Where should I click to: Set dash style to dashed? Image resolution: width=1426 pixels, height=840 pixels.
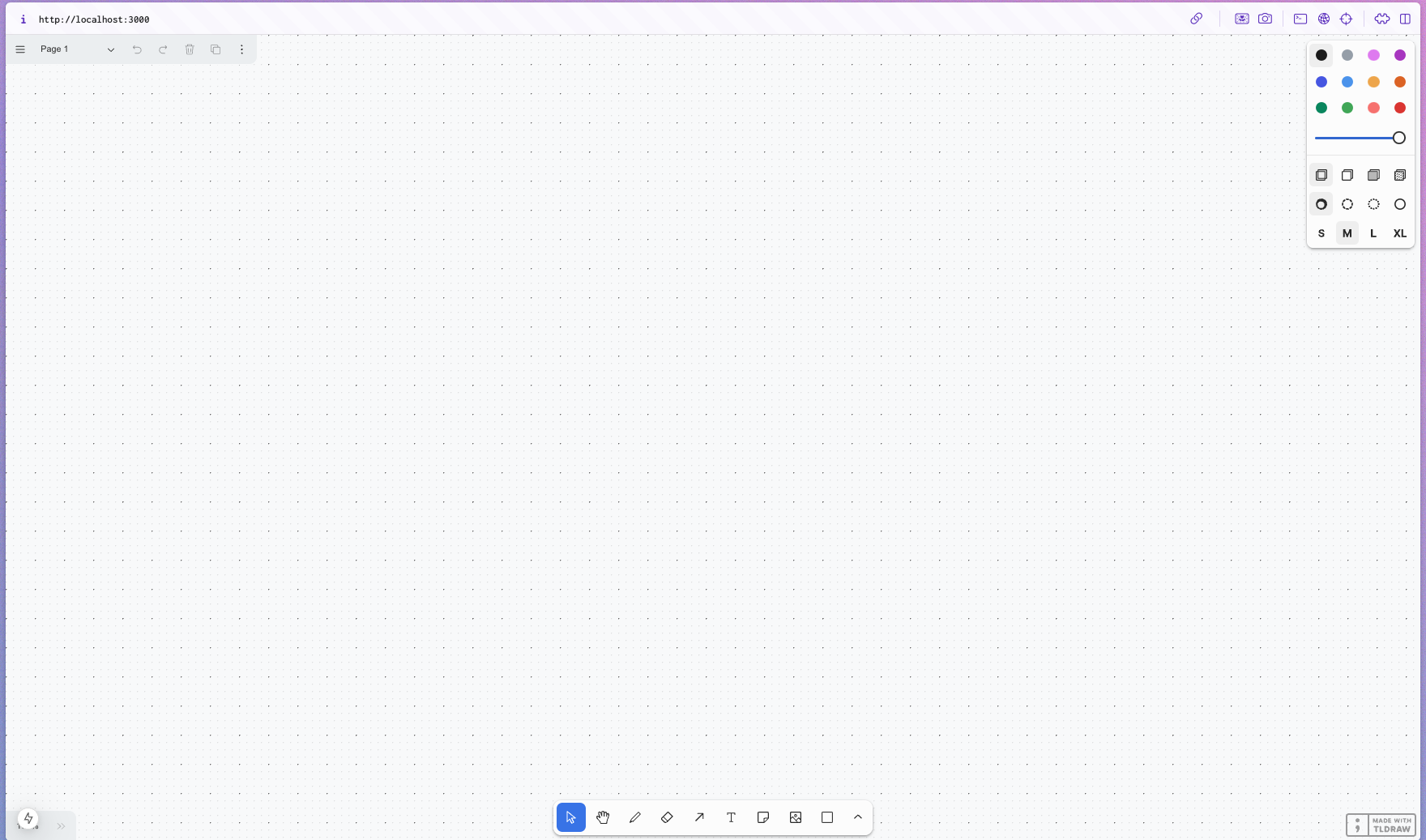coord(1347,204)
